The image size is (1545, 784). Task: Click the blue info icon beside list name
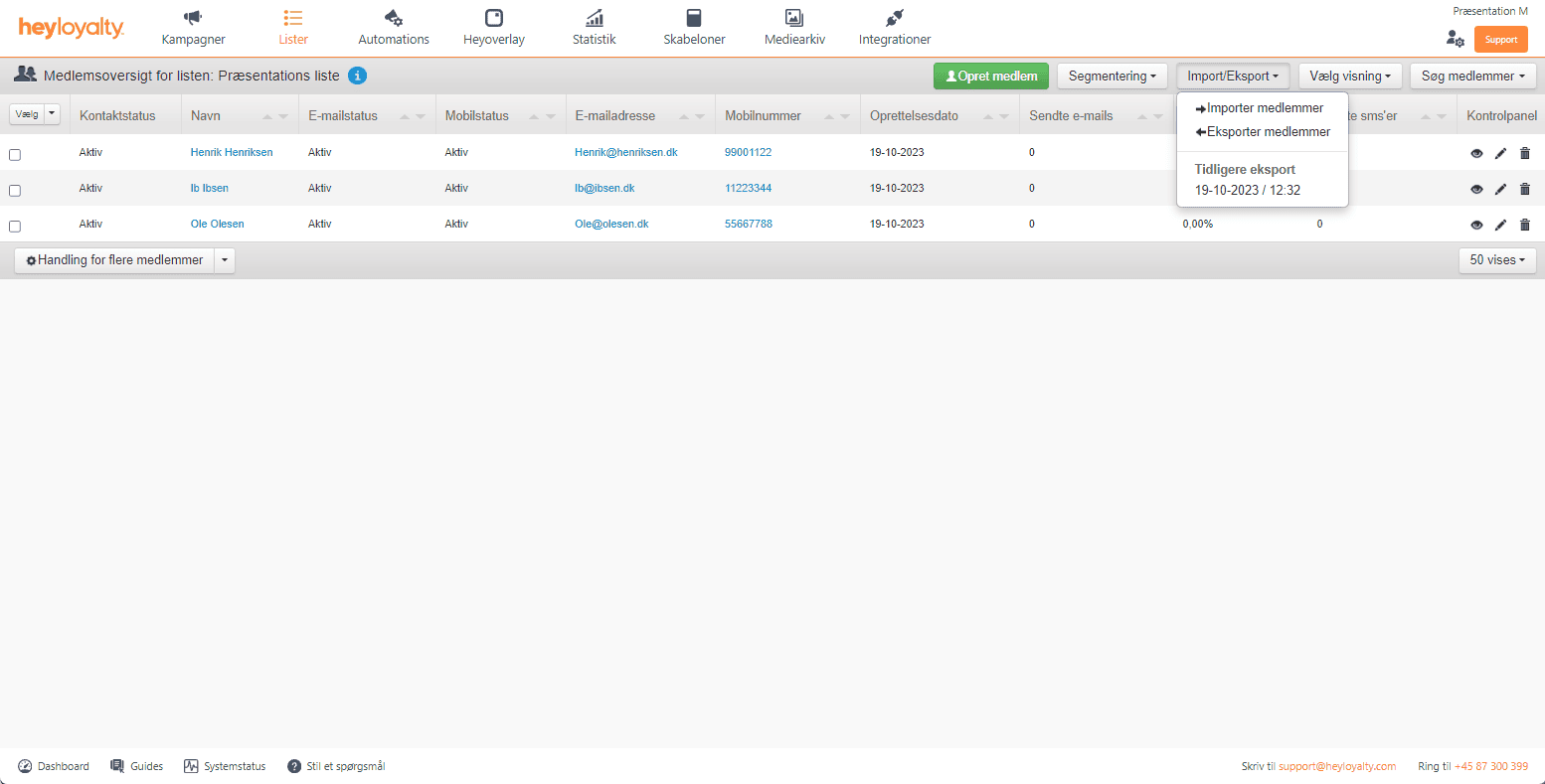click(x=358, y=76)
